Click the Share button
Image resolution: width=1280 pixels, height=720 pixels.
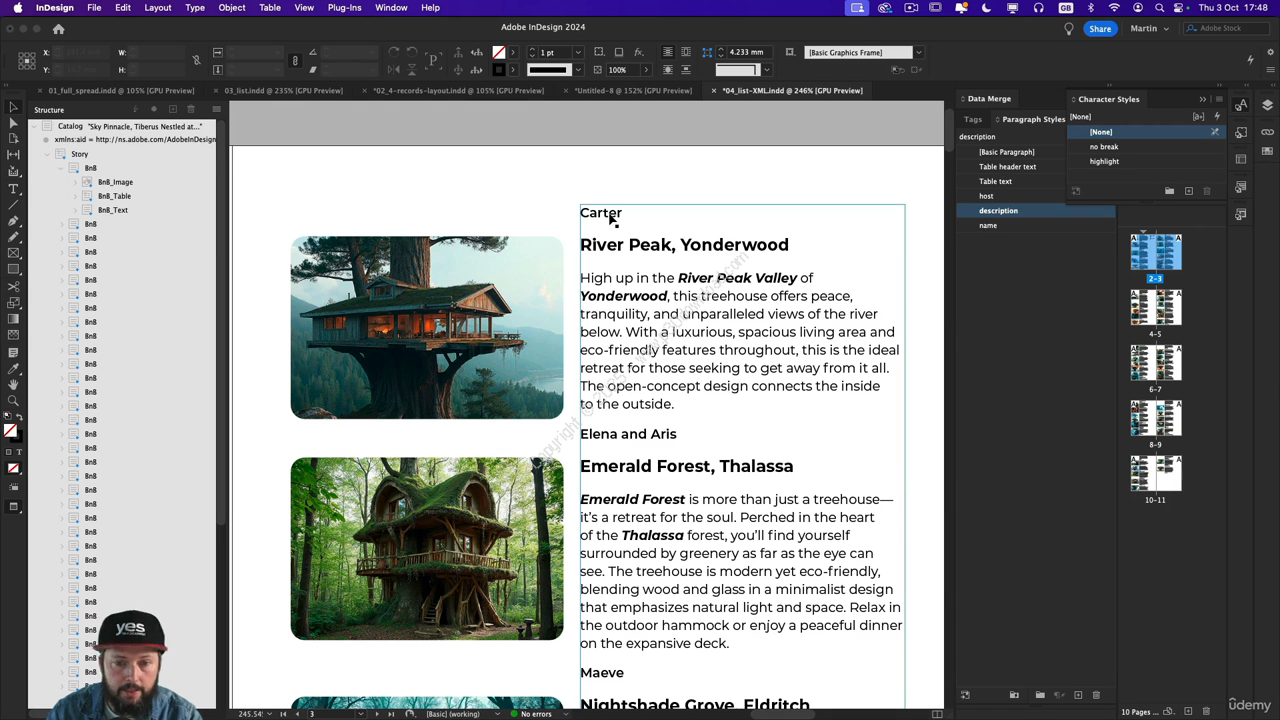[1100, 29]
